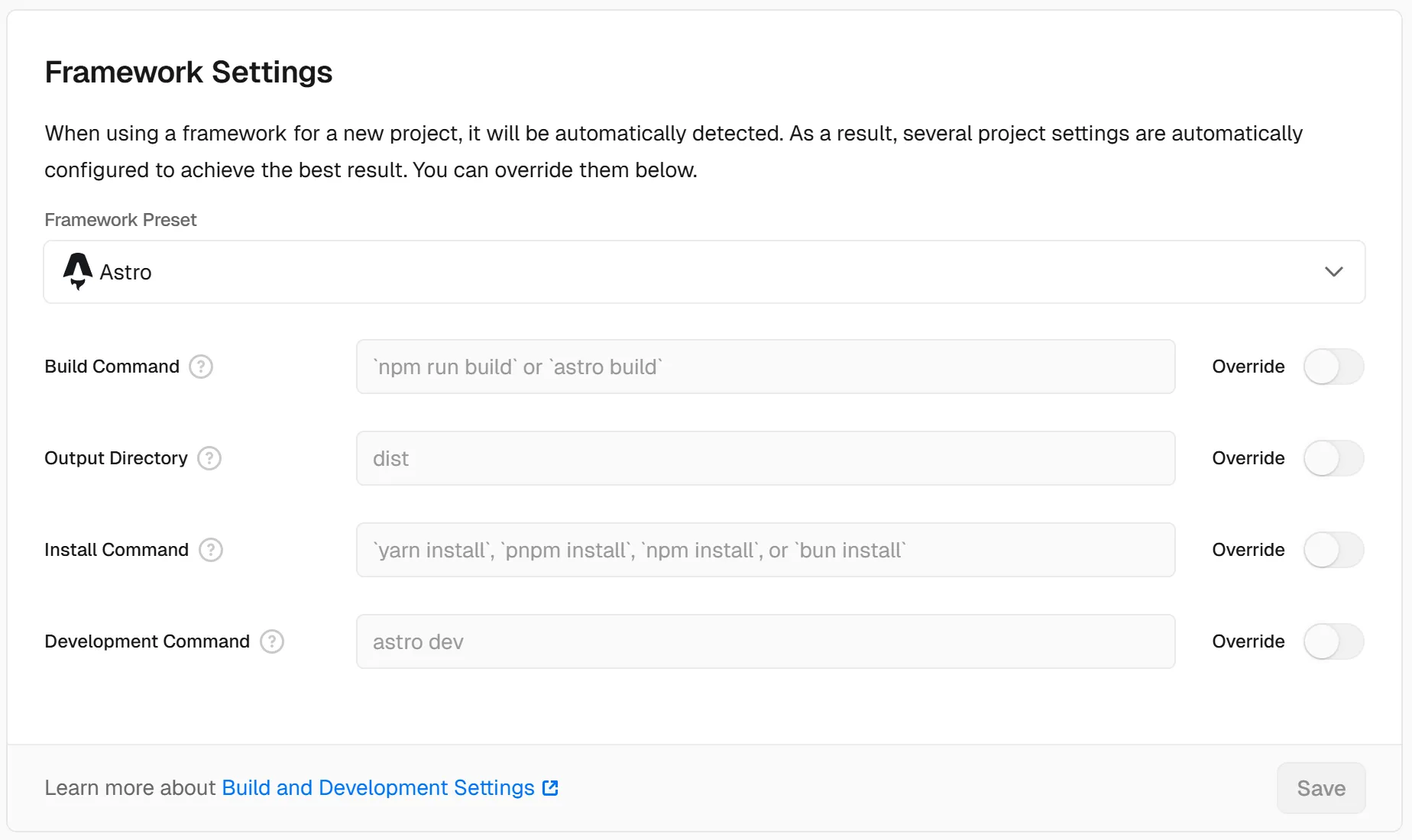Click the Override label for Build Command
The width and height of the screenshot is (1412, 840).
1248,367
